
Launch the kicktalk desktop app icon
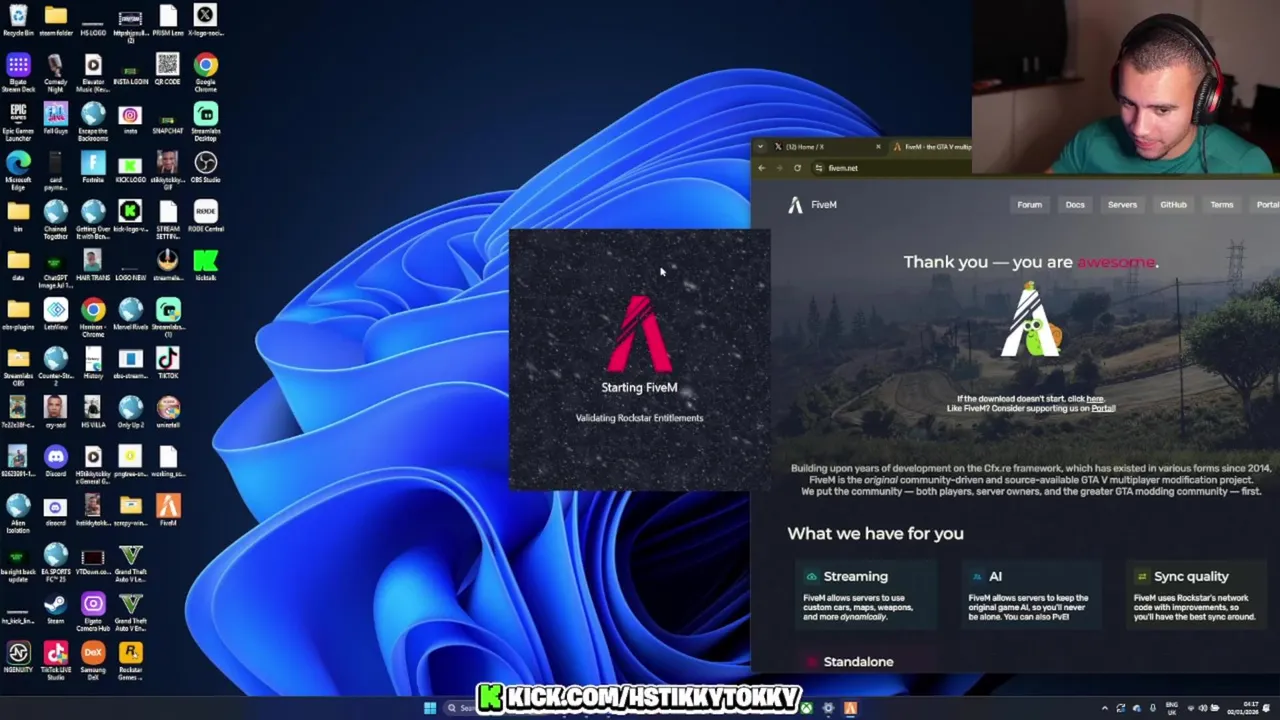pos(205,265)
